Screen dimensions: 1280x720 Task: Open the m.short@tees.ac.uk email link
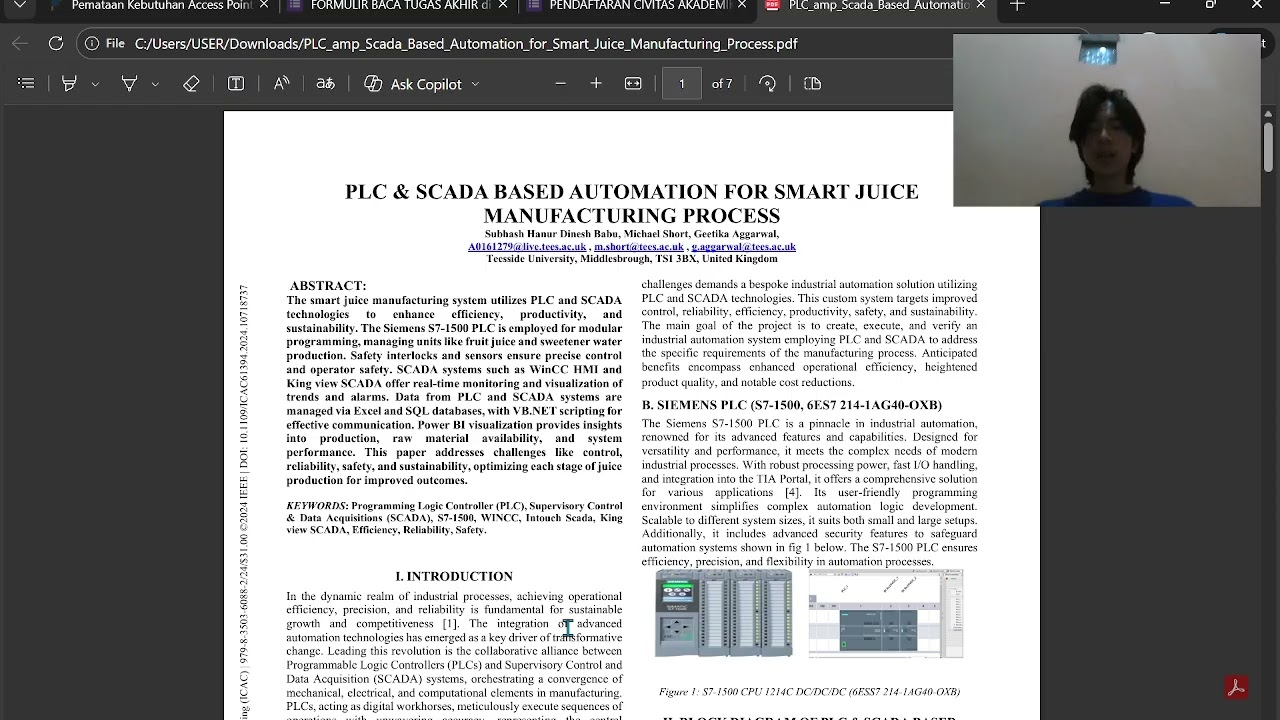639,247
